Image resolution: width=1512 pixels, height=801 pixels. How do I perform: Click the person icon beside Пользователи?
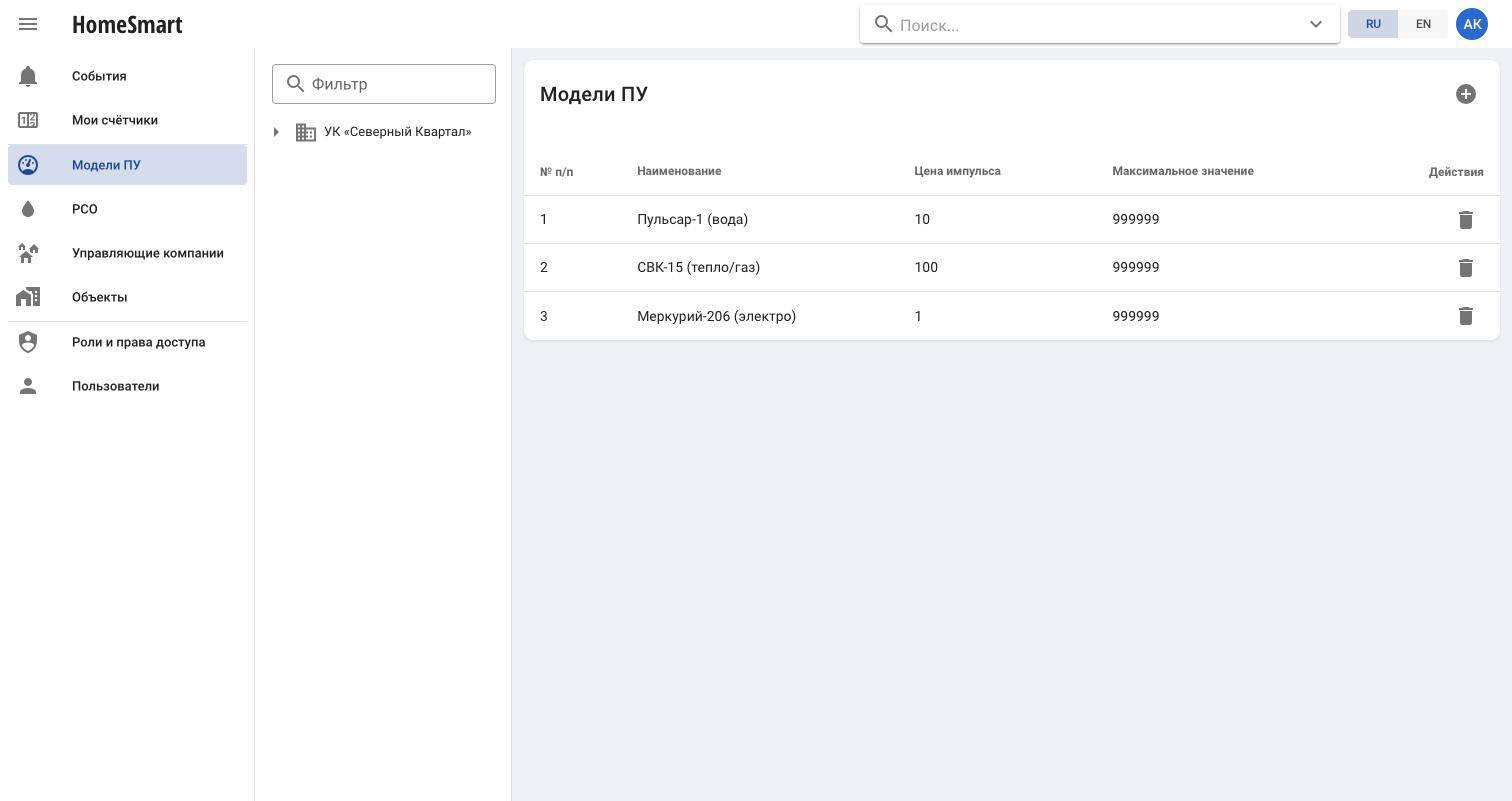click(28, 386)
